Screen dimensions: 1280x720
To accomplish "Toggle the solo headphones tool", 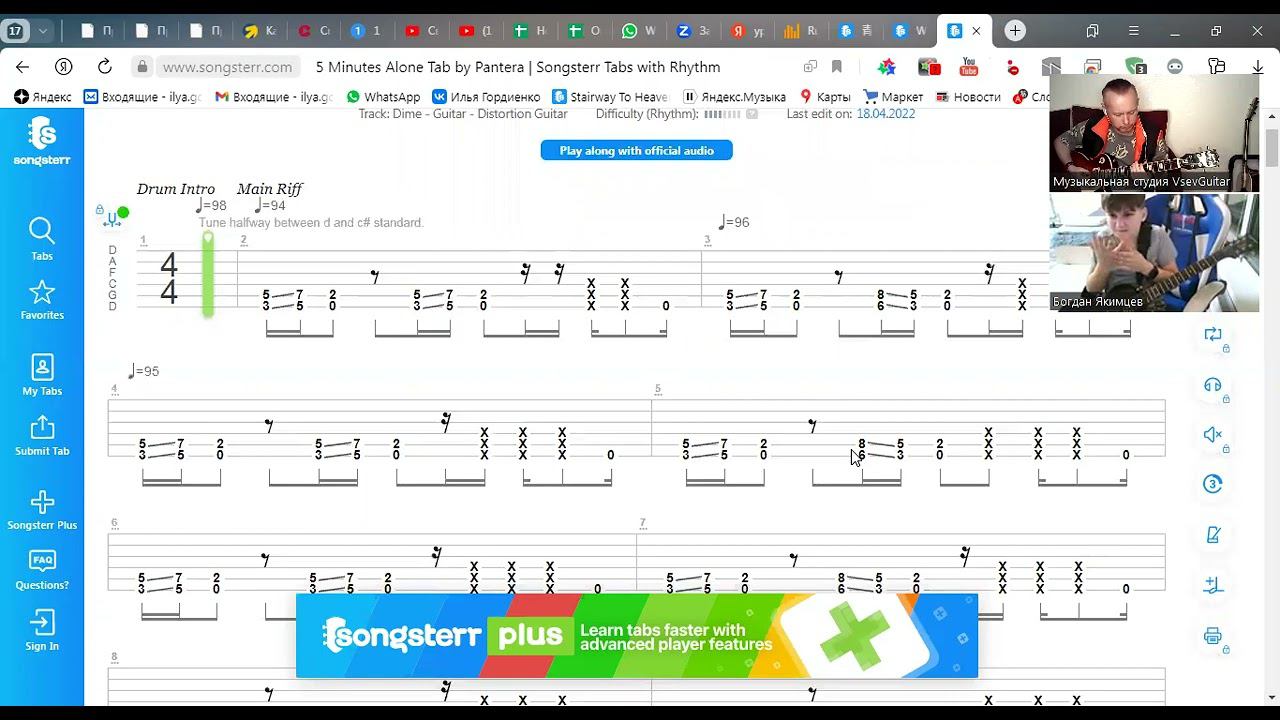I will [x=1213, y=385].
